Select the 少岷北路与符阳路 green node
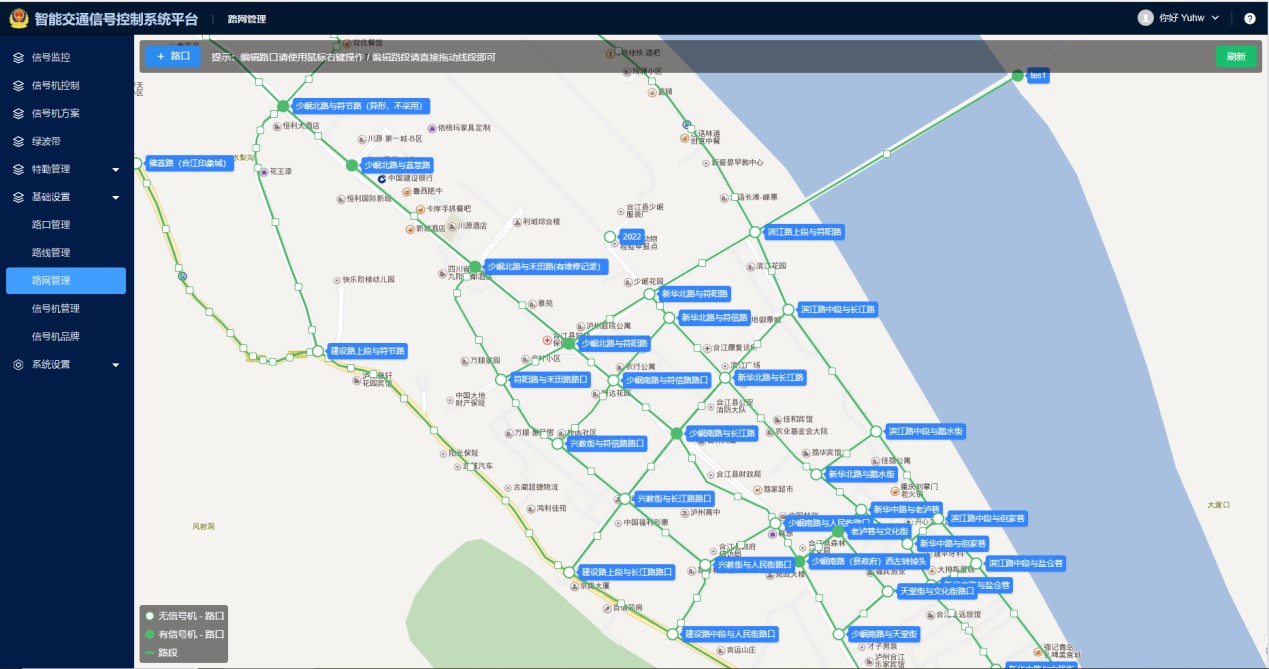The height and width of the screenshot is (669, 1269). pyautogui.click(x=569, y=343)
